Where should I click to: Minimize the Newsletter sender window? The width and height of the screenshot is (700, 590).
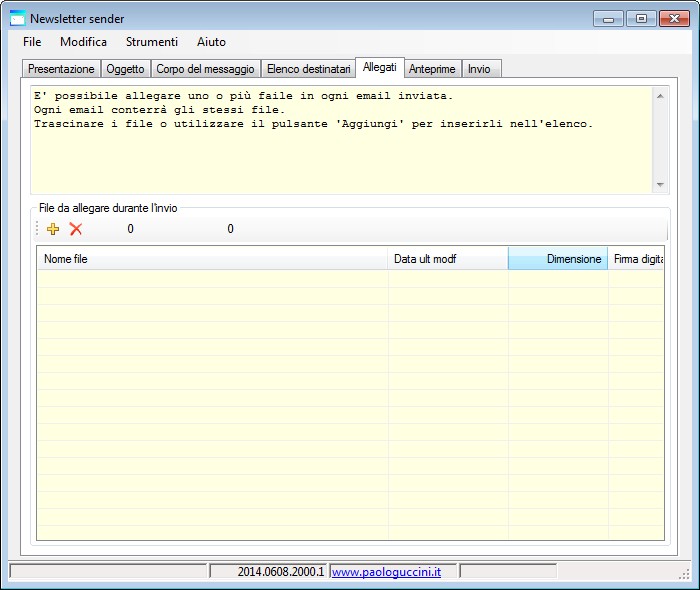point(608,19)
